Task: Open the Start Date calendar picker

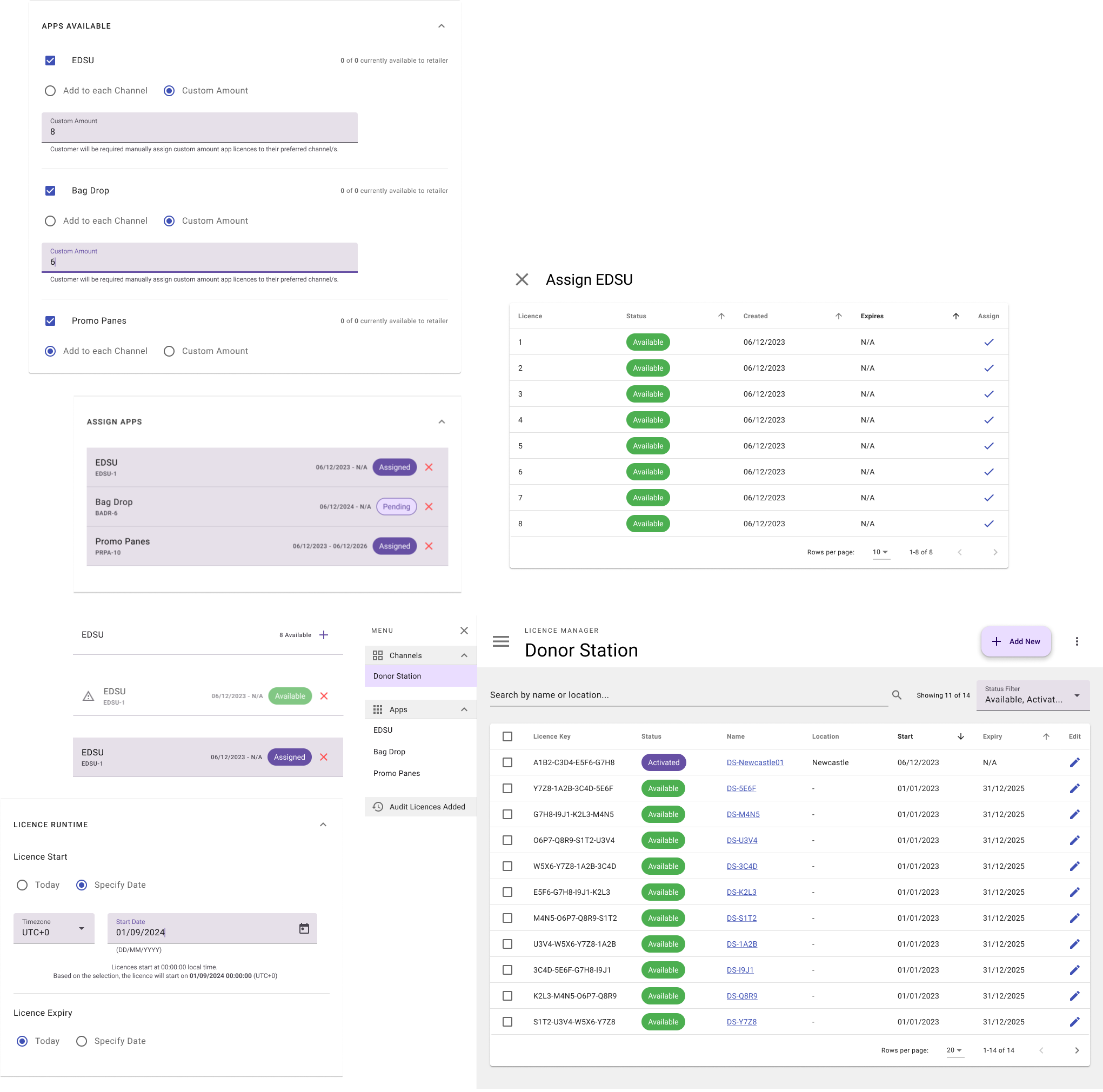Action: pyautogui.click(x=304, y=928)
